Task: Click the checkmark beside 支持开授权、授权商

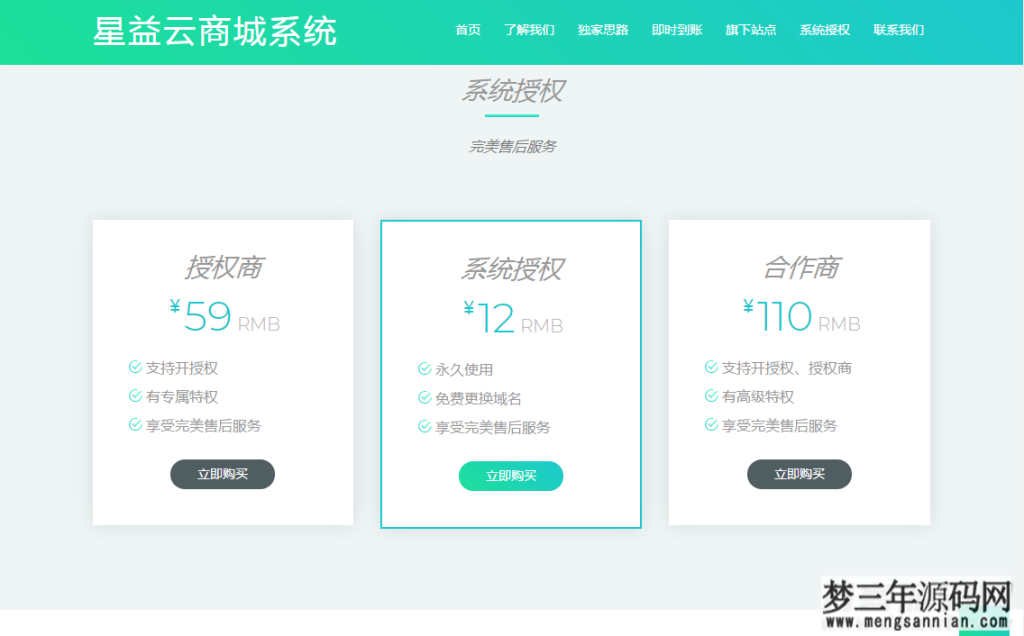Action: (712, 368)
